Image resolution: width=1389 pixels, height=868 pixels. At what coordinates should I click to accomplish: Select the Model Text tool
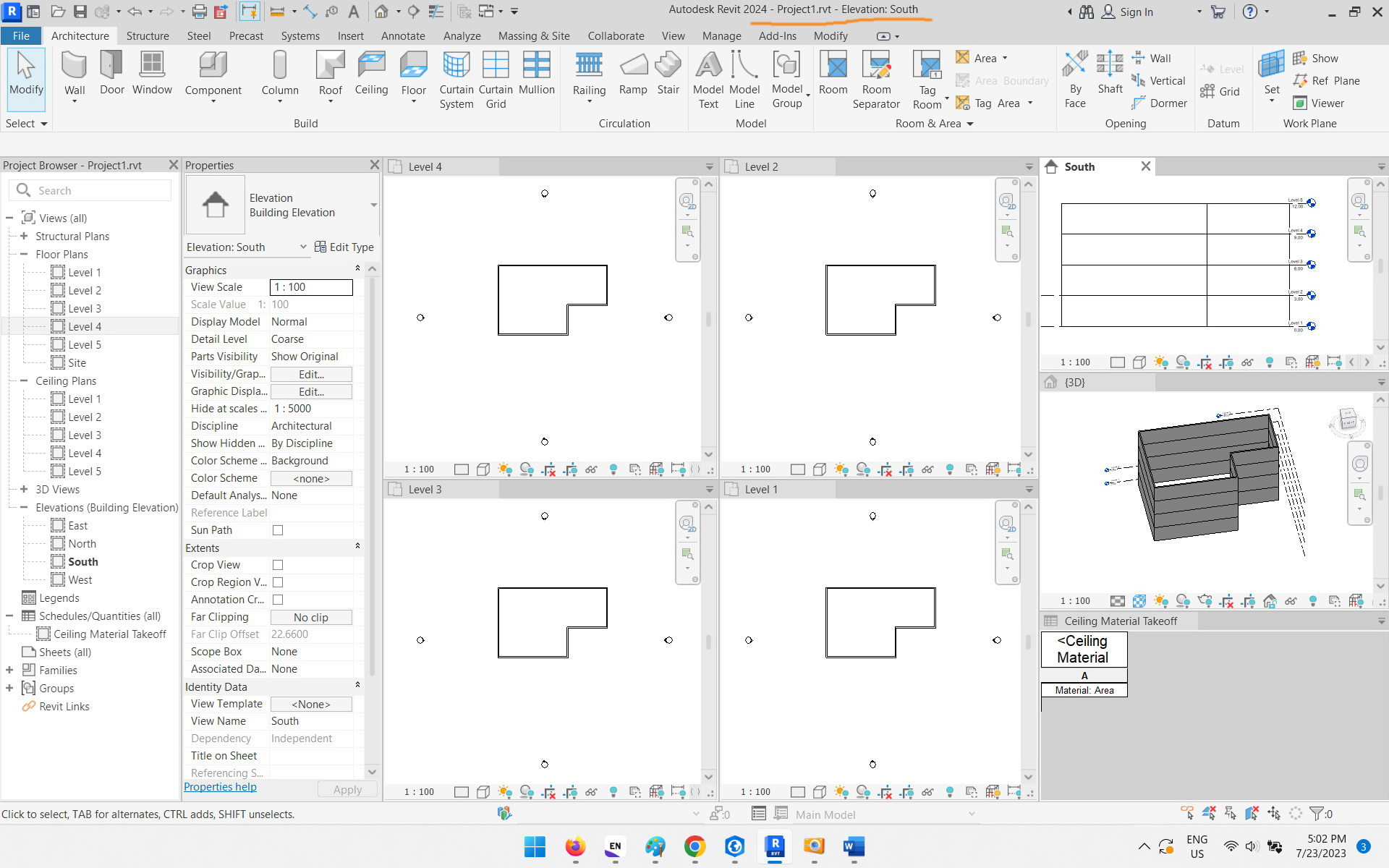[x=708, y=76]
